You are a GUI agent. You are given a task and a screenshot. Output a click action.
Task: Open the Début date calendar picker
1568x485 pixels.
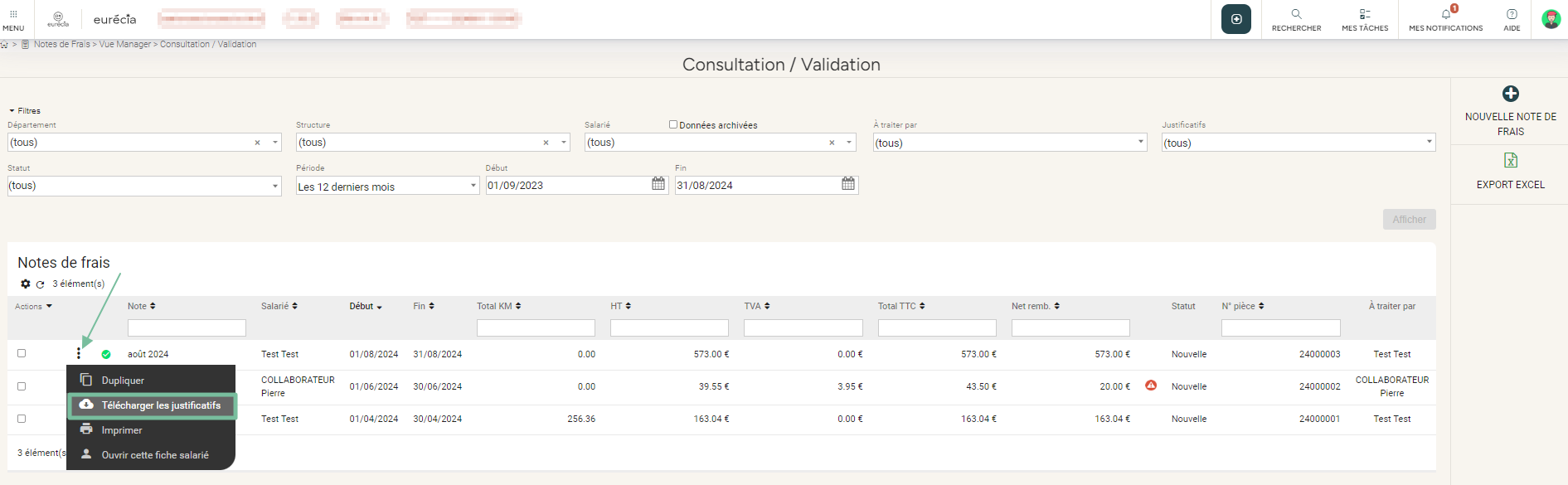[658, 184]
